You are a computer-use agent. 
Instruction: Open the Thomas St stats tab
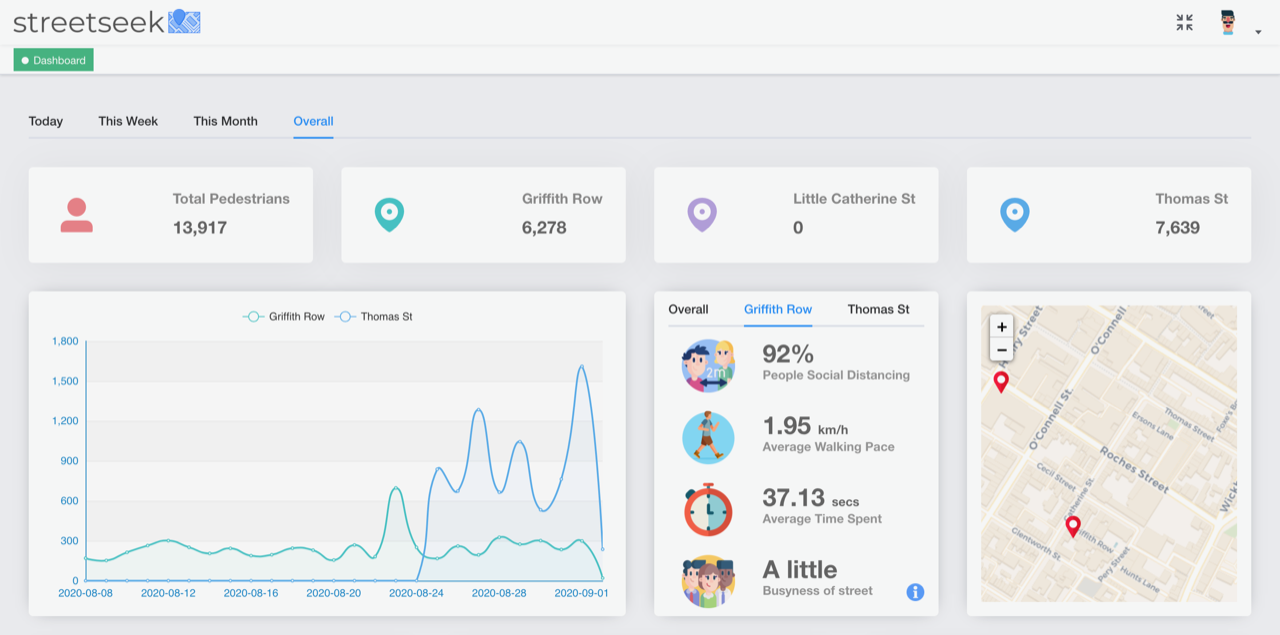point(879,309)
